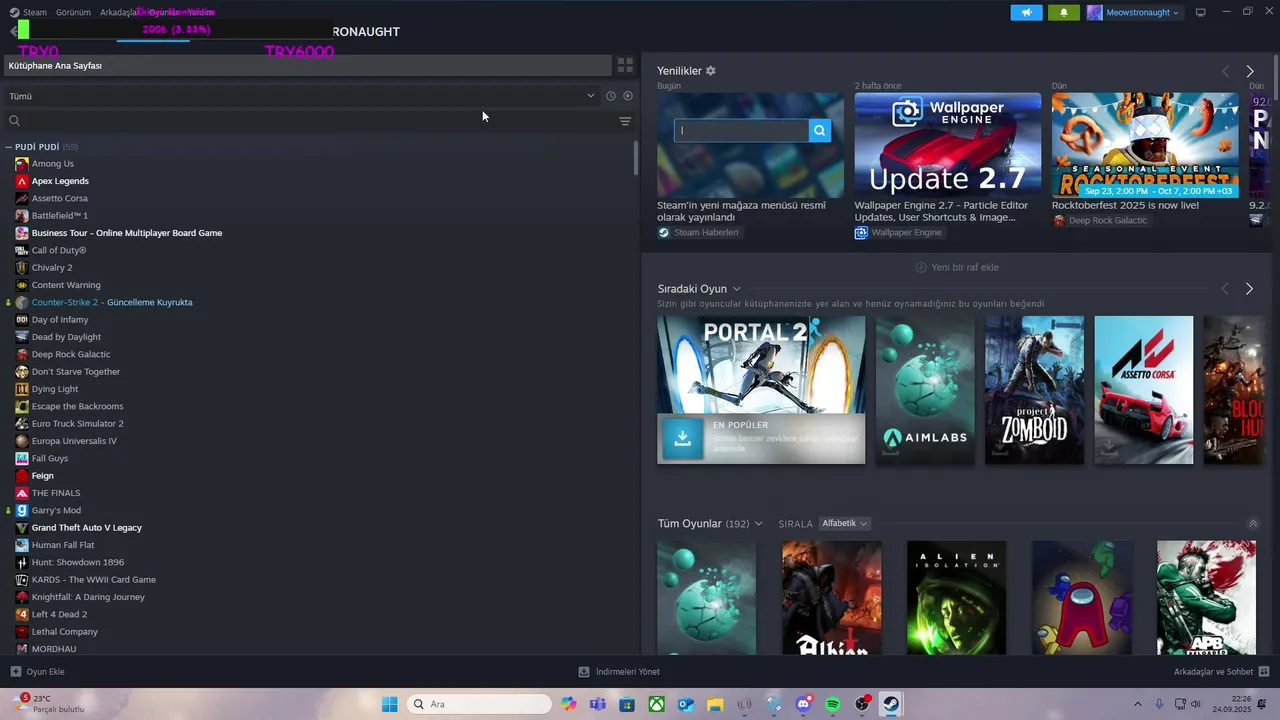Open the collections grid view icon
The width and height of the screenshot is (1280, 720).
(625, 66)
